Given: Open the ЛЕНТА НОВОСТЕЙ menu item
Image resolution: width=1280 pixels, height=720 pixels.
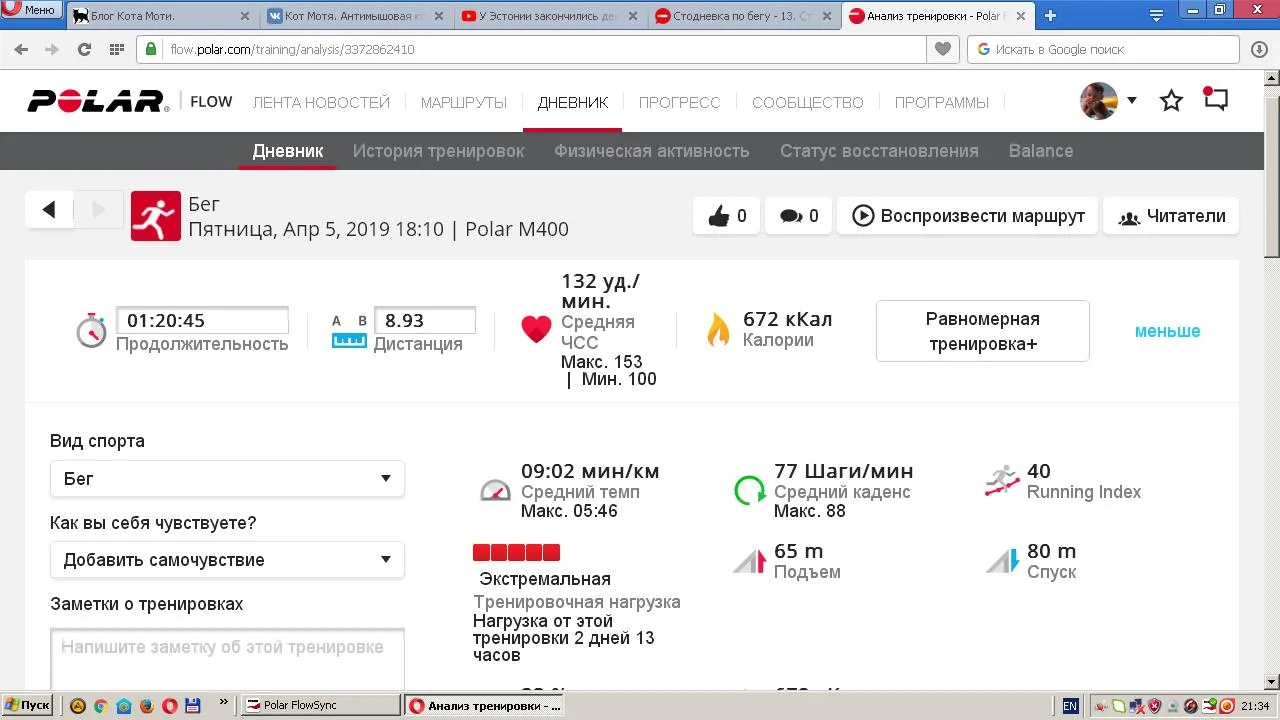Looking at the screenshot, I should click(x=321, y=102).
